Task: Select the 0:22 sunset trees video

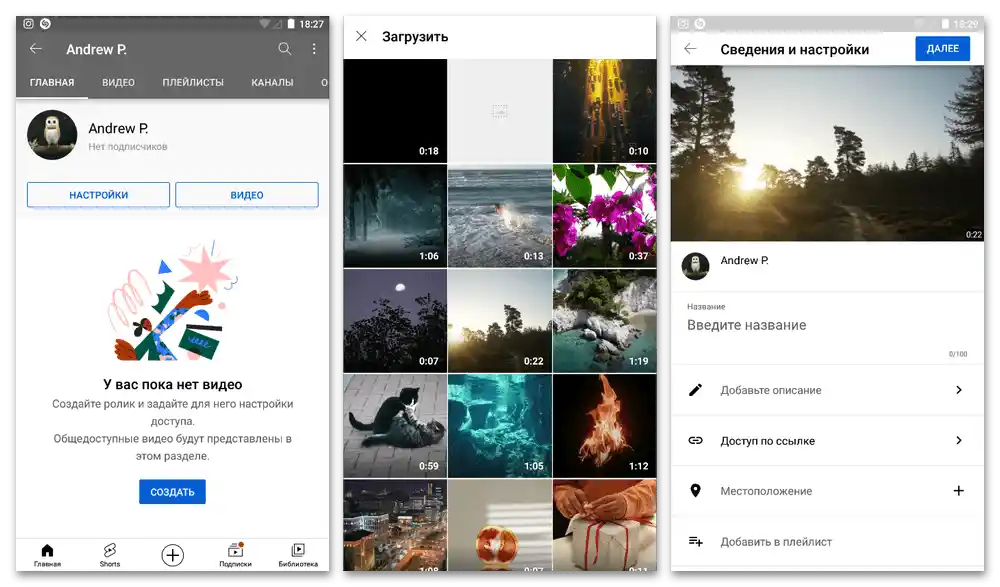Action: pos(499,321)
